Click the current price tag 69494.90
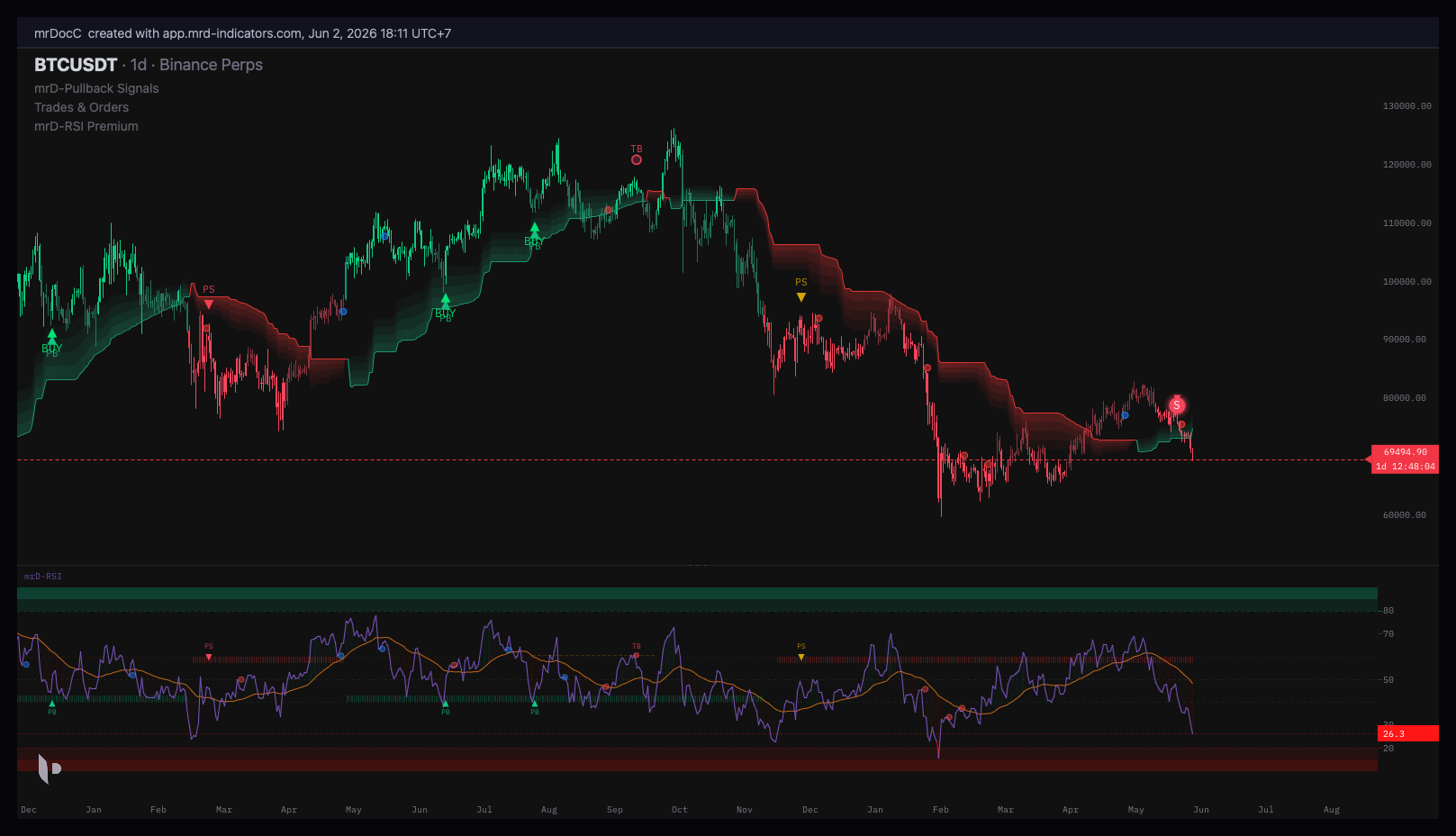The width and height of the screenshot is (1456, 836). [x=1405, y=452]
